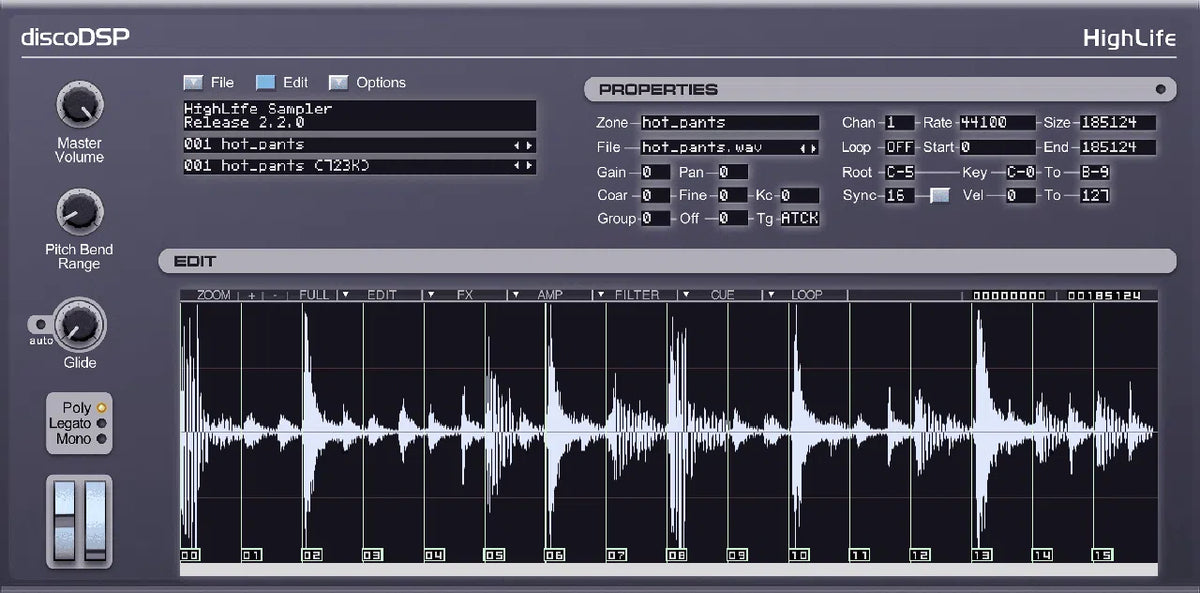Image resolution: width=1200 pixels, height=593 pixels.
Task: Select Mono voice mode
Action: 101,438
